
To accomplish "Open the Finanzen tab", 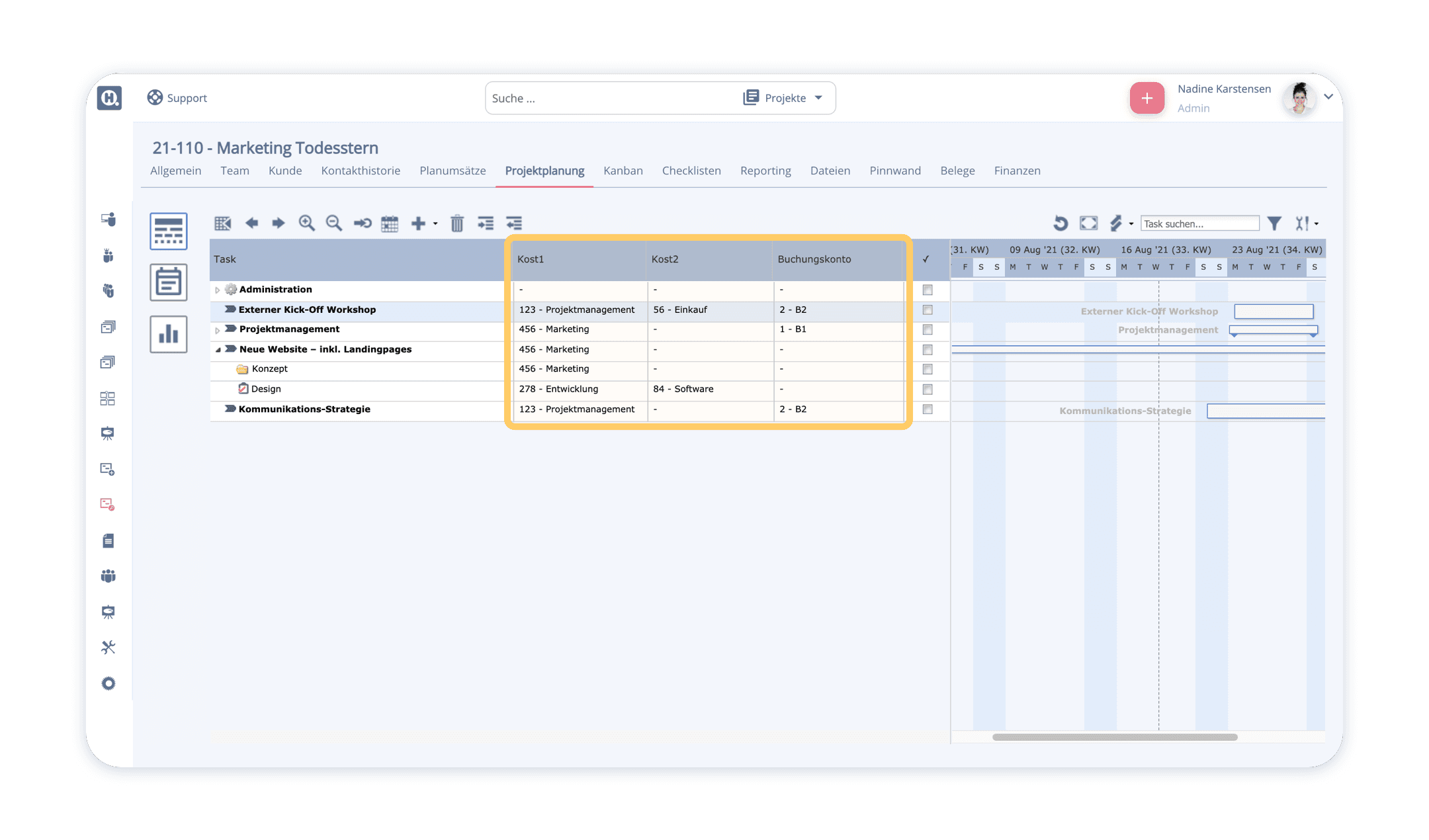I will pos(1017,171).
